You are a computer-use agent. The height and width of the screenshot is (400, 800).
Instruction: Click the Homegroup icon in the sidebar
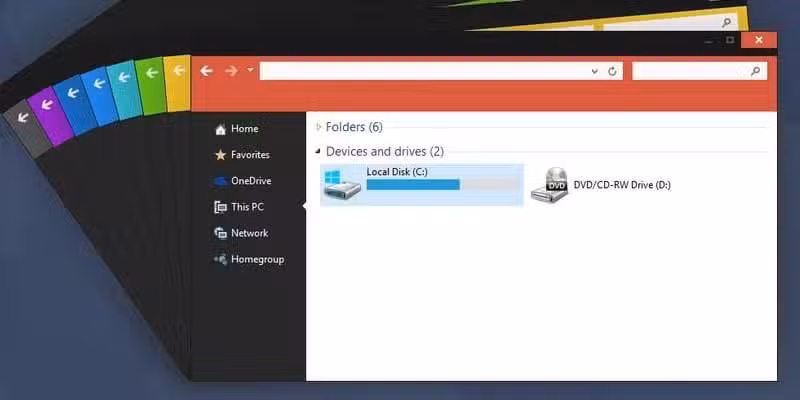[x=220, y=260]
